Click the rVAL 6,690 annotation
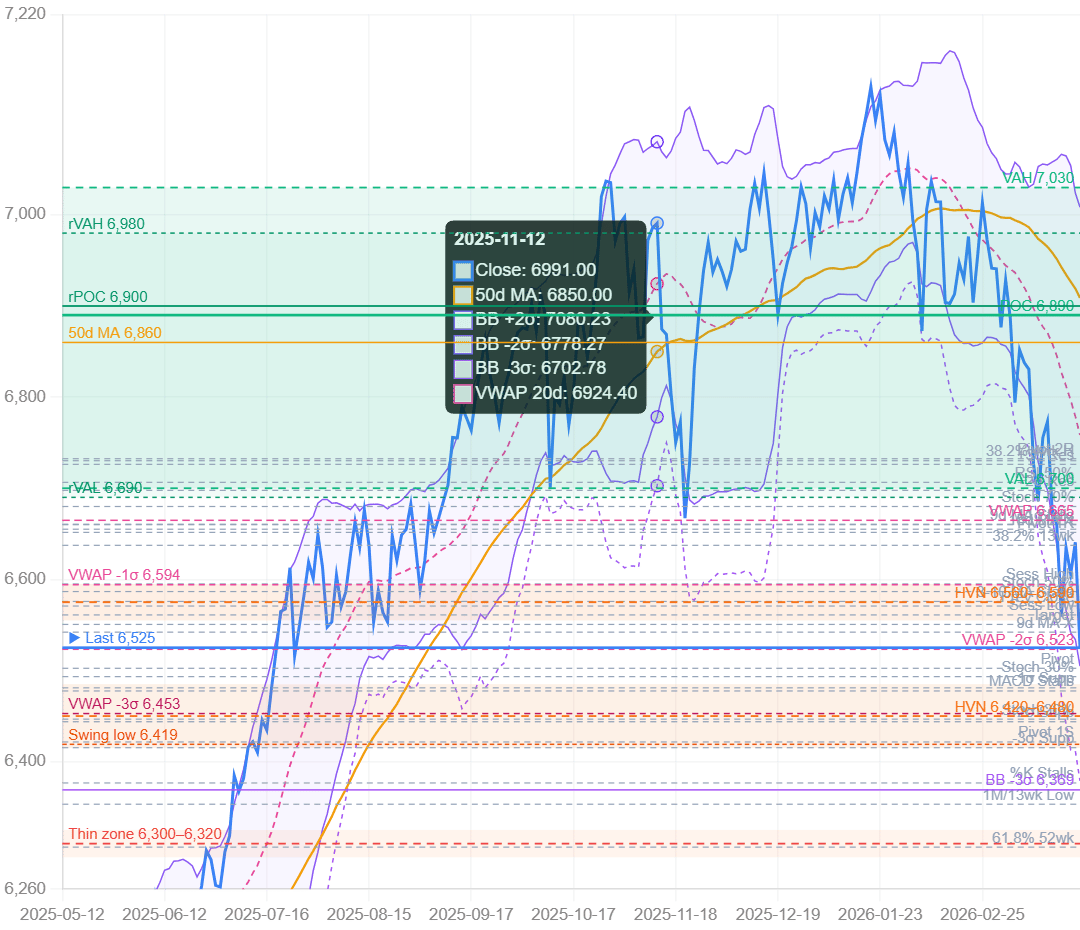The height and width of the screenshot is (930, 1080). (105, 488)
